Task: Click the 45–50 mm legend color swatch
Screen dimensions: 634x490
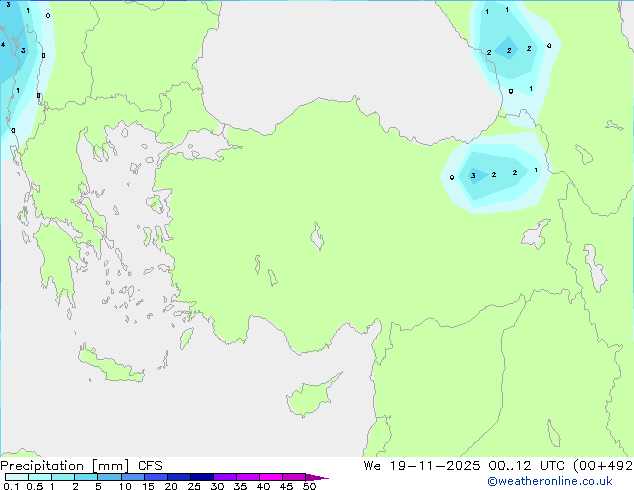Action: 294,477
